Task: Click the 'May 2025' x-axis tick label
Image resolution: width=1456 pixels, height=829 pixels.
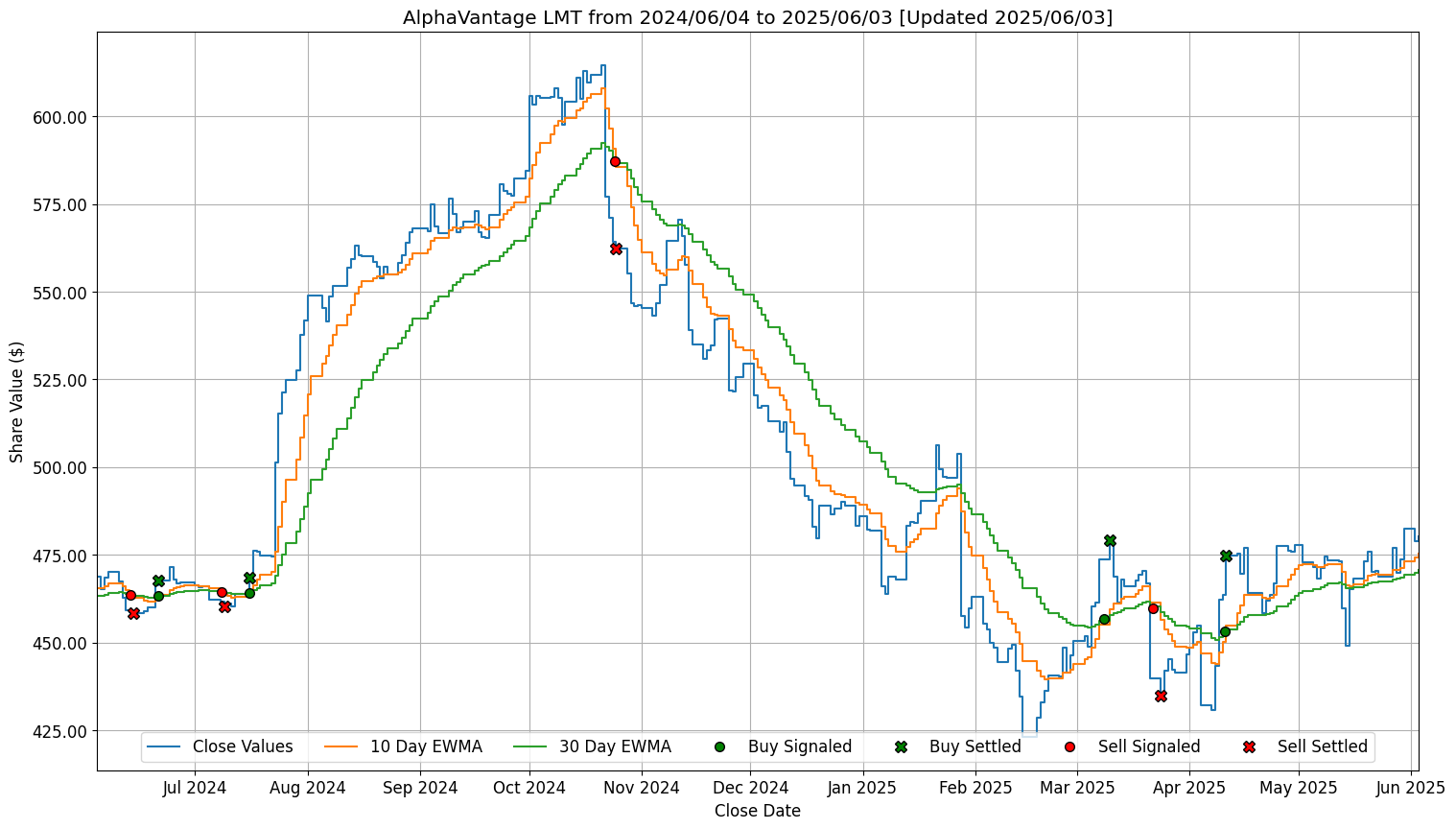Action: coord(1299,789)
